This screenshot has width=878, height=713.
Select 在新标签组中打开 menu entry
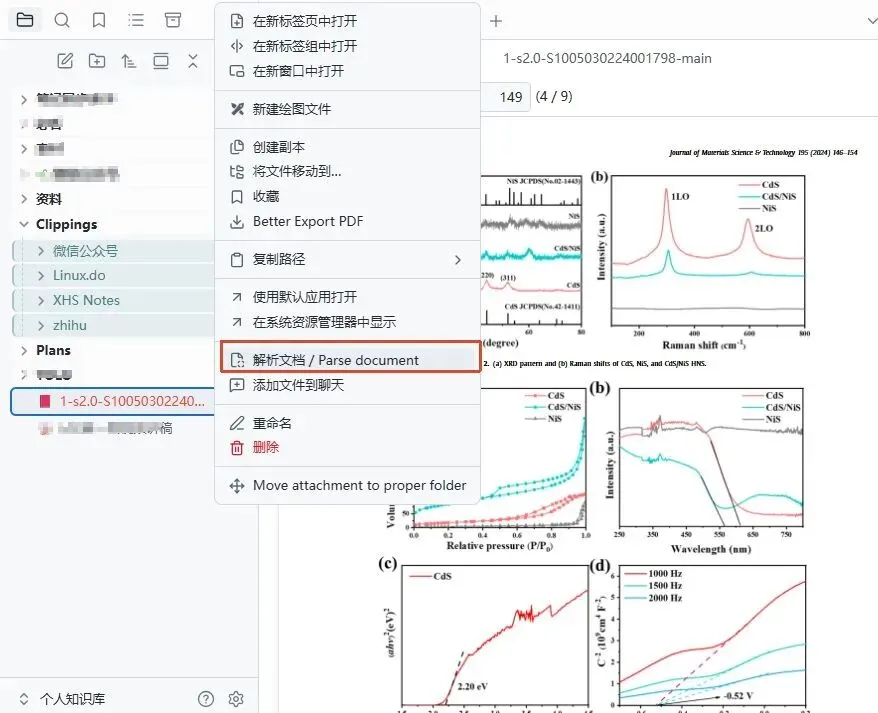click(x=347, y=46)
